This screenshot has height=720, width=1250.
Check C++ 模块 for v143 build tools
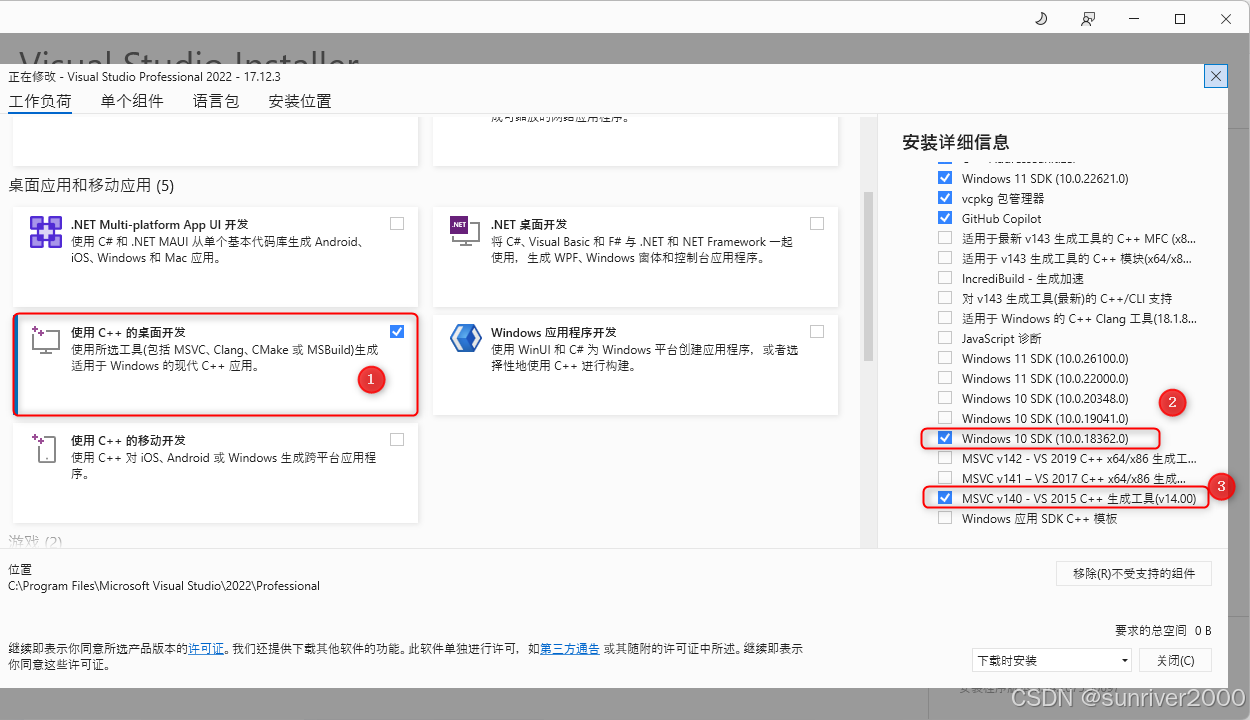coord(945,258)
